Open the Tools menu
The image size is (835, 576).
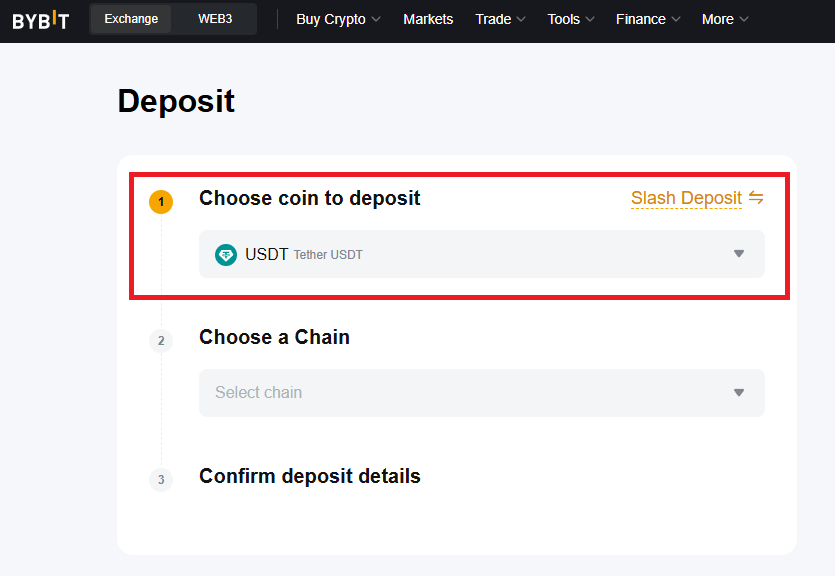tap(571, 20)
